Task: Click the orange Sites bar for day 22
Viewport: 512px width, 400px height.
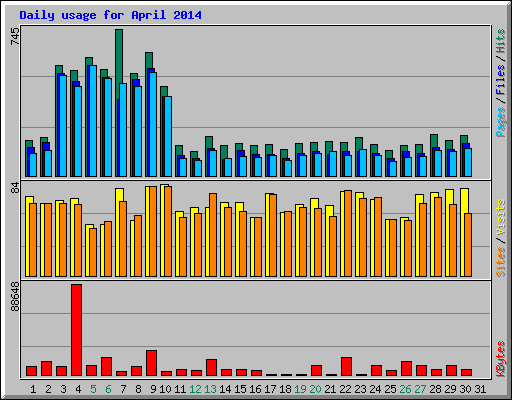Action: pos(348,233)
